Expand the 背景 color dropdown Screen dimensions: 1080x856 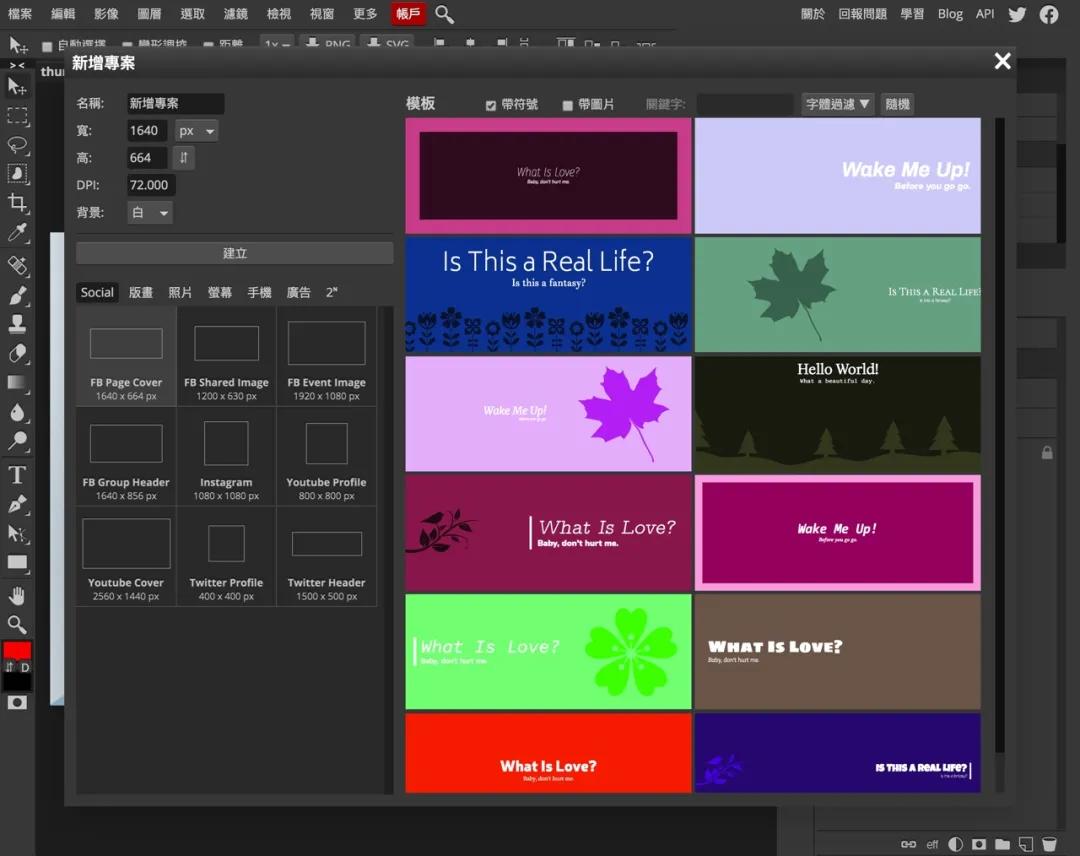150,212
